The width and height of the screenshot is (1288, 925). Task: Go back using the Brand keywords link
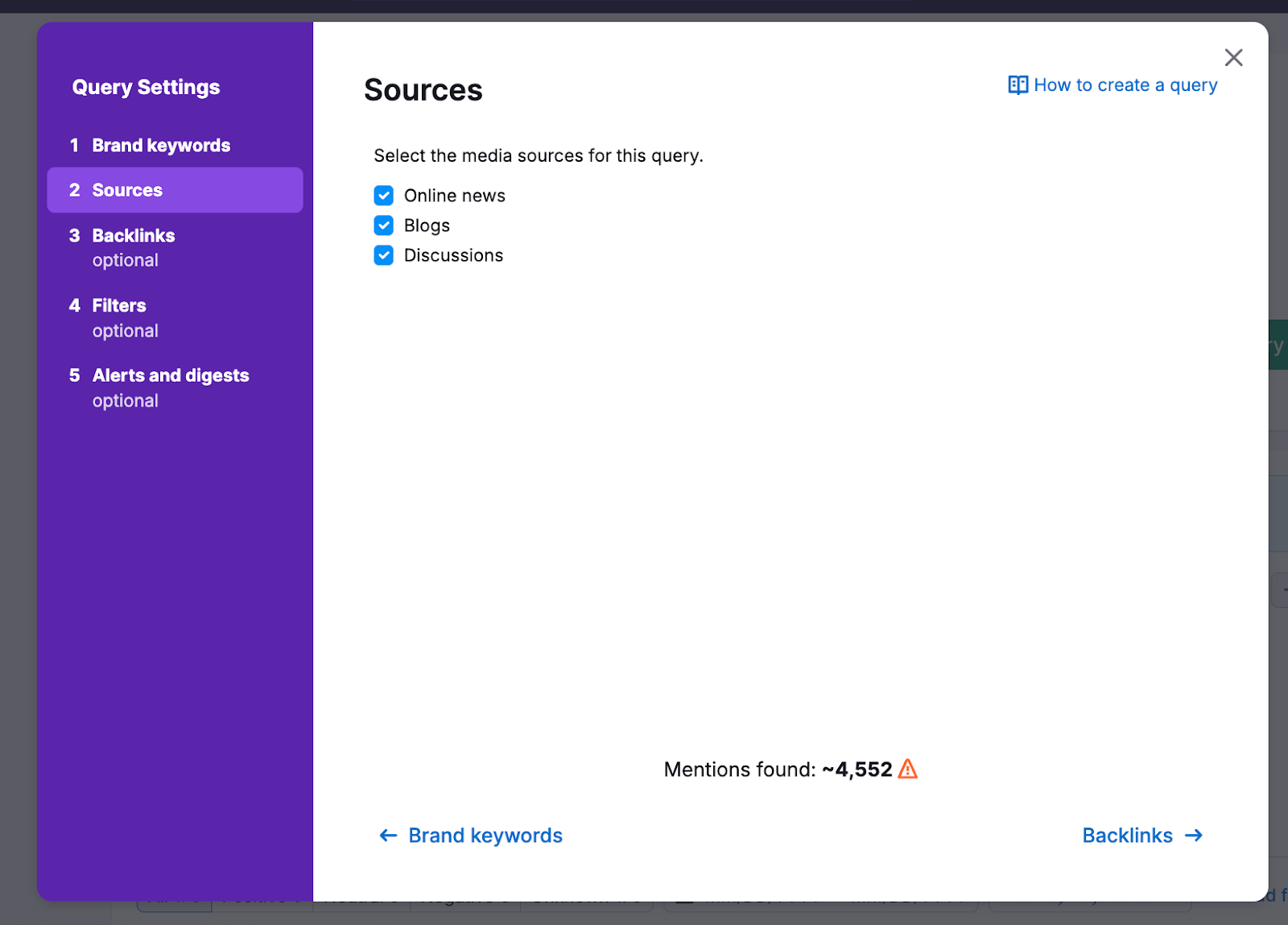click(485, 836)
